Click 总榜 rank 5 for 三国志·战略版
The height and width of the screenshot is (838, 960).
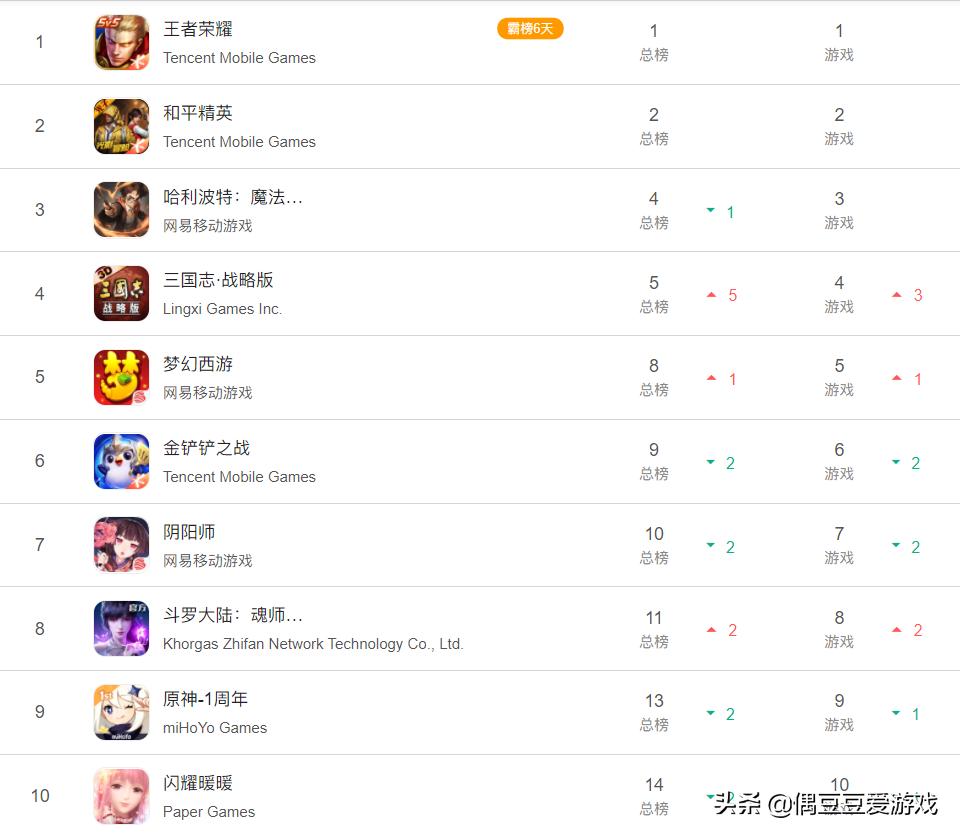pyautogui.click(x=654, y=294)
